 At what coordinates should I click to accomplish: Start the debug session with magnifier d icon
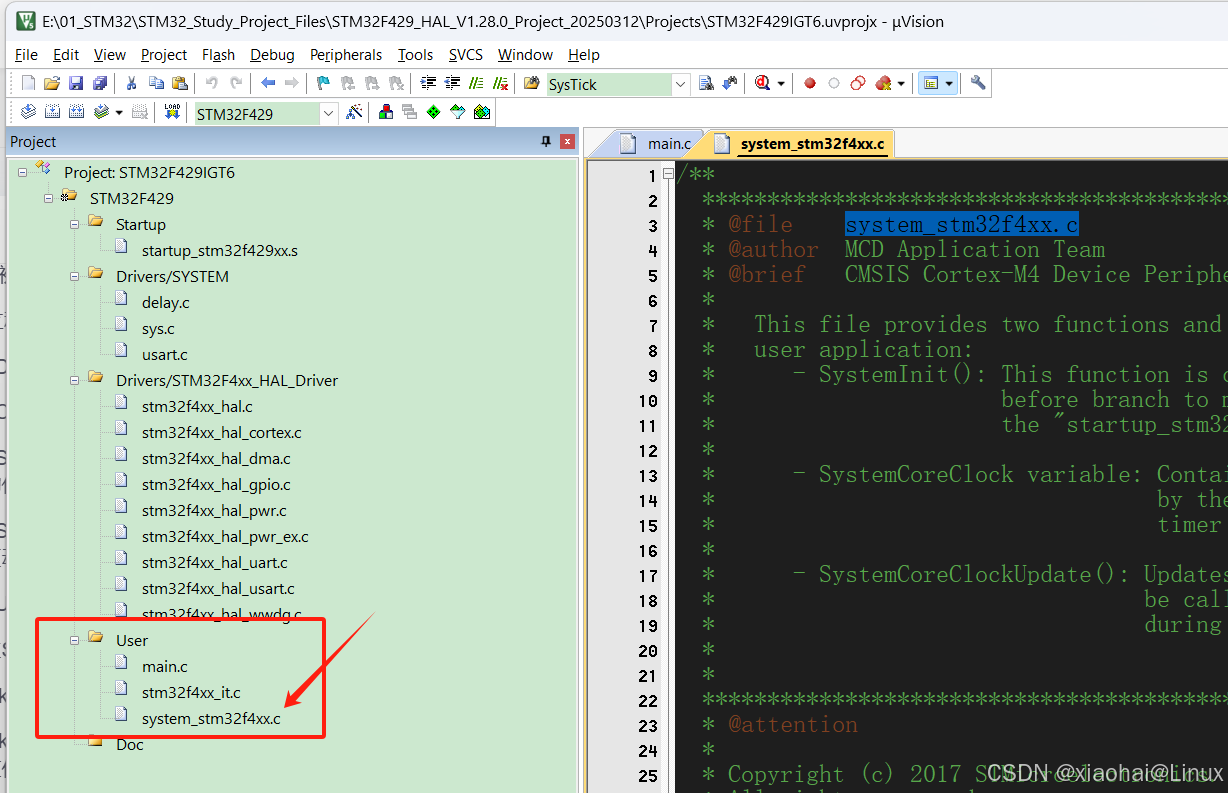coord(763,84)
